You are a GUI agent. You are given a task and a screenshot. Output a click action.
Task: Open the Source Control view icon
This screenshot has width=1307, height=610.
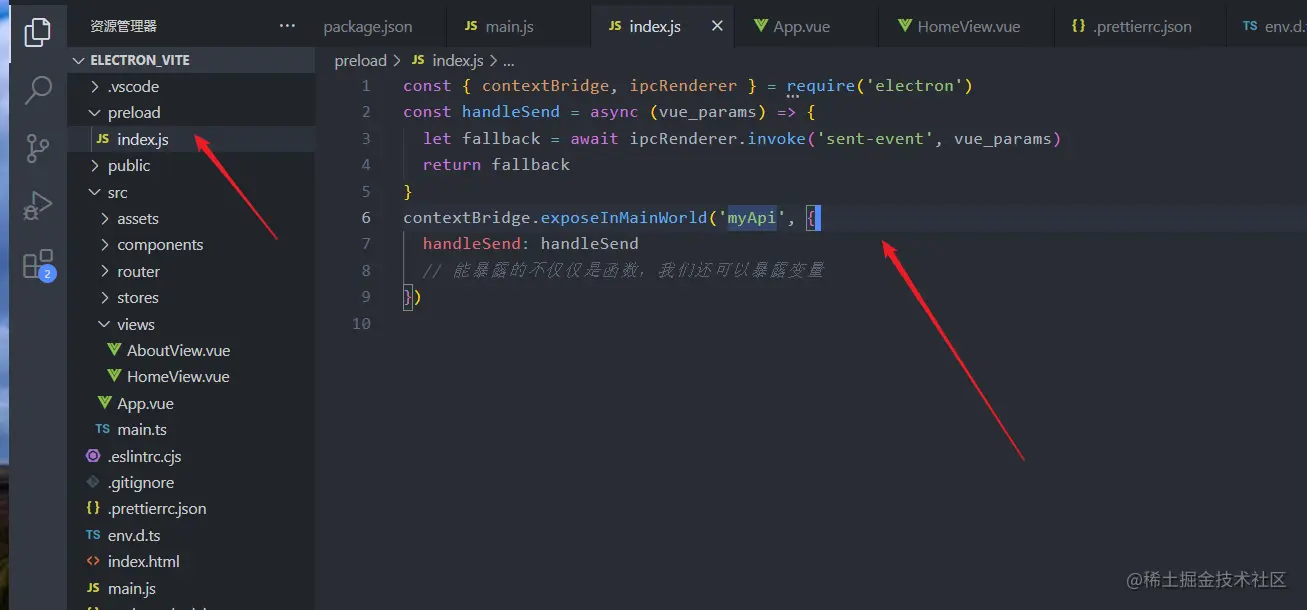37,148
